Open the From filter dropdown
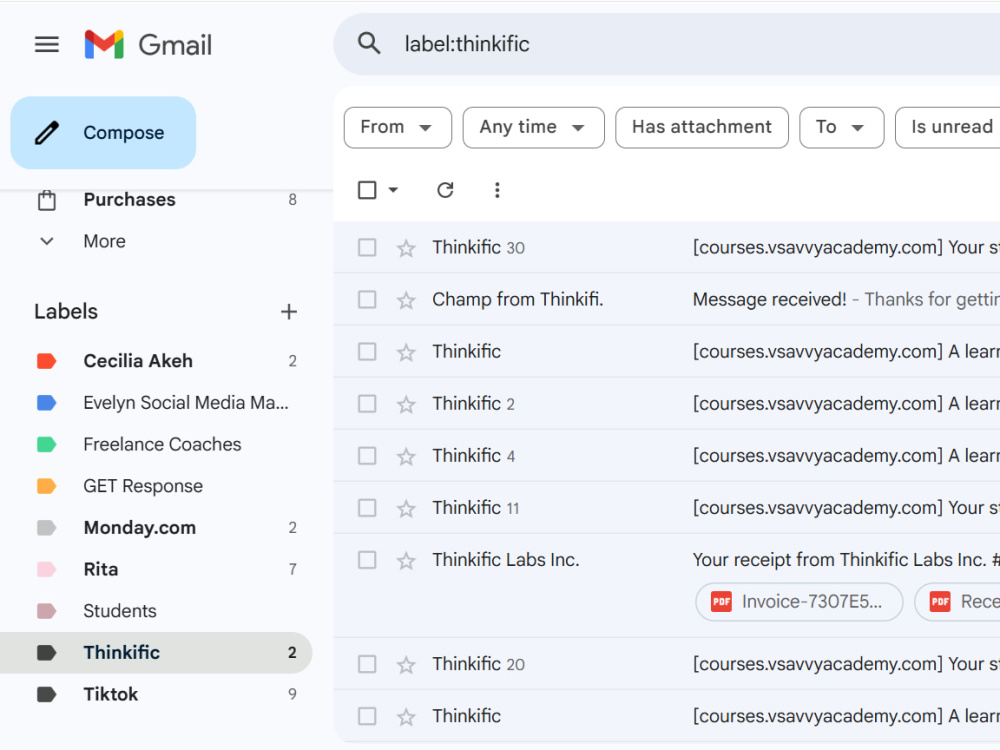The image size is (1000, 750). point(397,128)
